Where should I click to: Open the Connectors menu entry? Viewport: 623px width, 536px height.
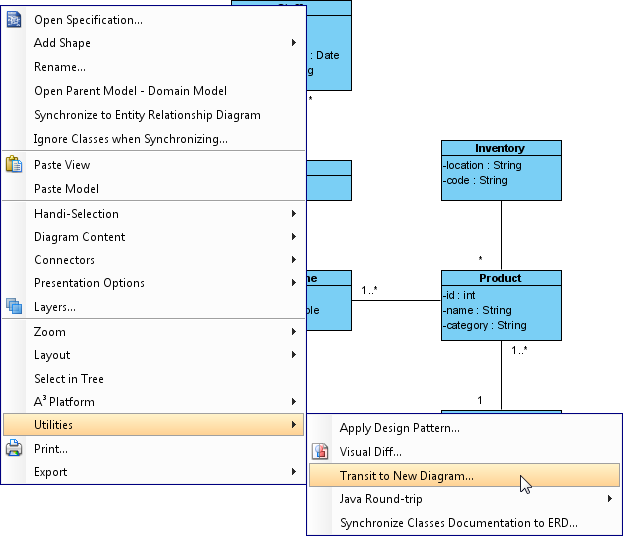(x=153, y=260)
